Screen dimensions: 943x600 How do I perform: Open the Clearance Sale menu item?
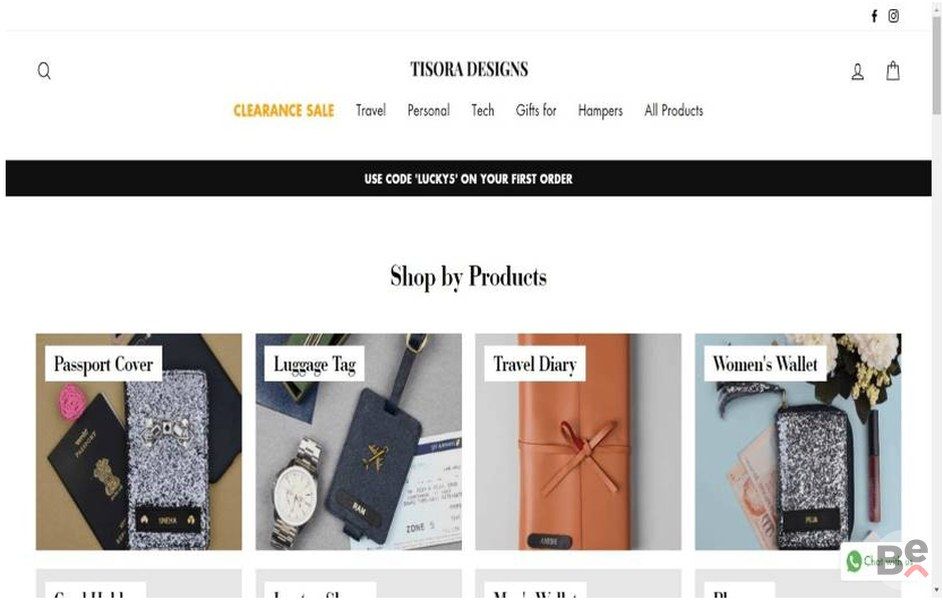point(283,111)
